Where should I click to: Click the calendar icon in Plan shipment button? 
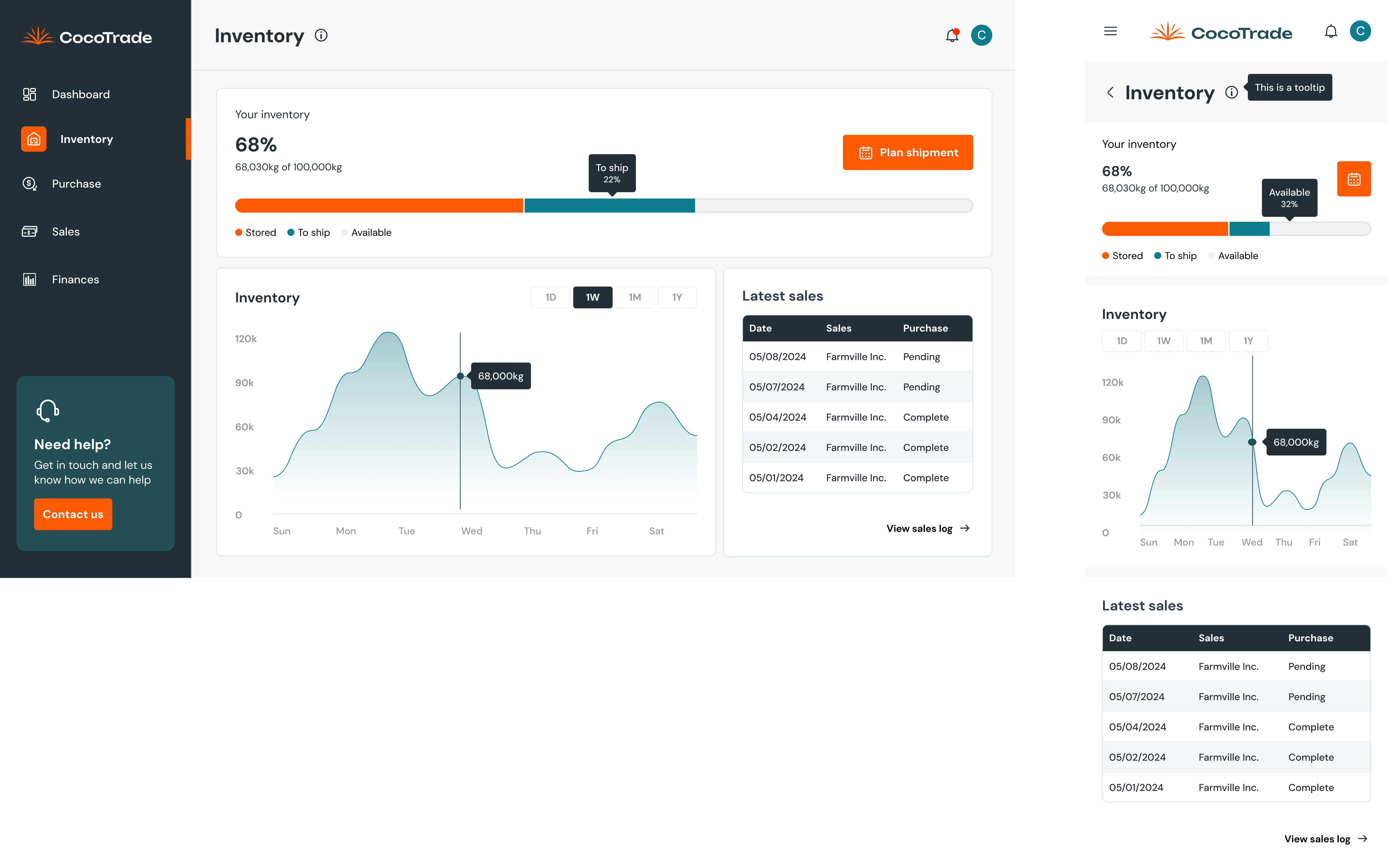[865, 153]
